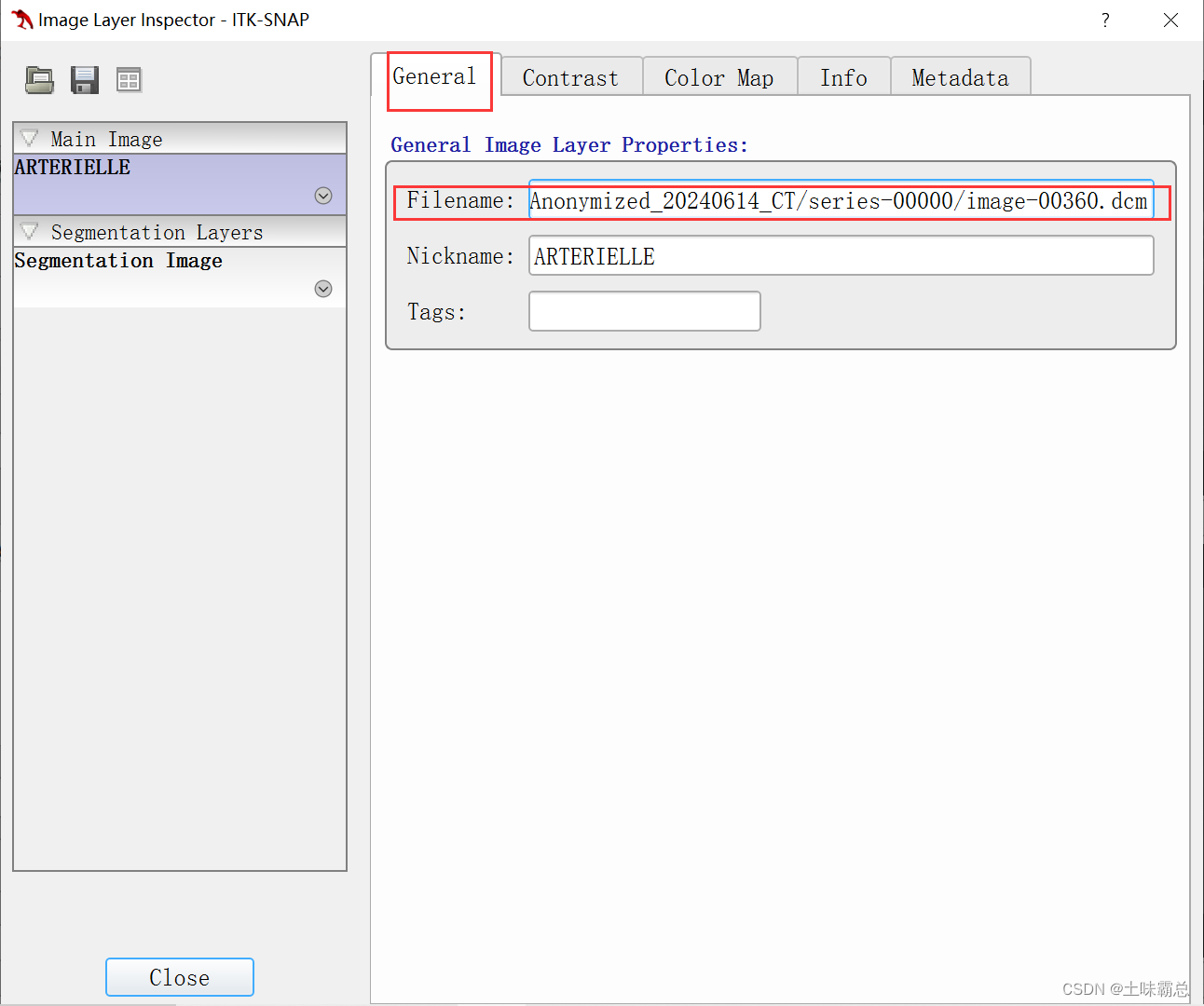
Task: Collapse the Segmentation Layers section triangle
Action: (x=30, y=232)
